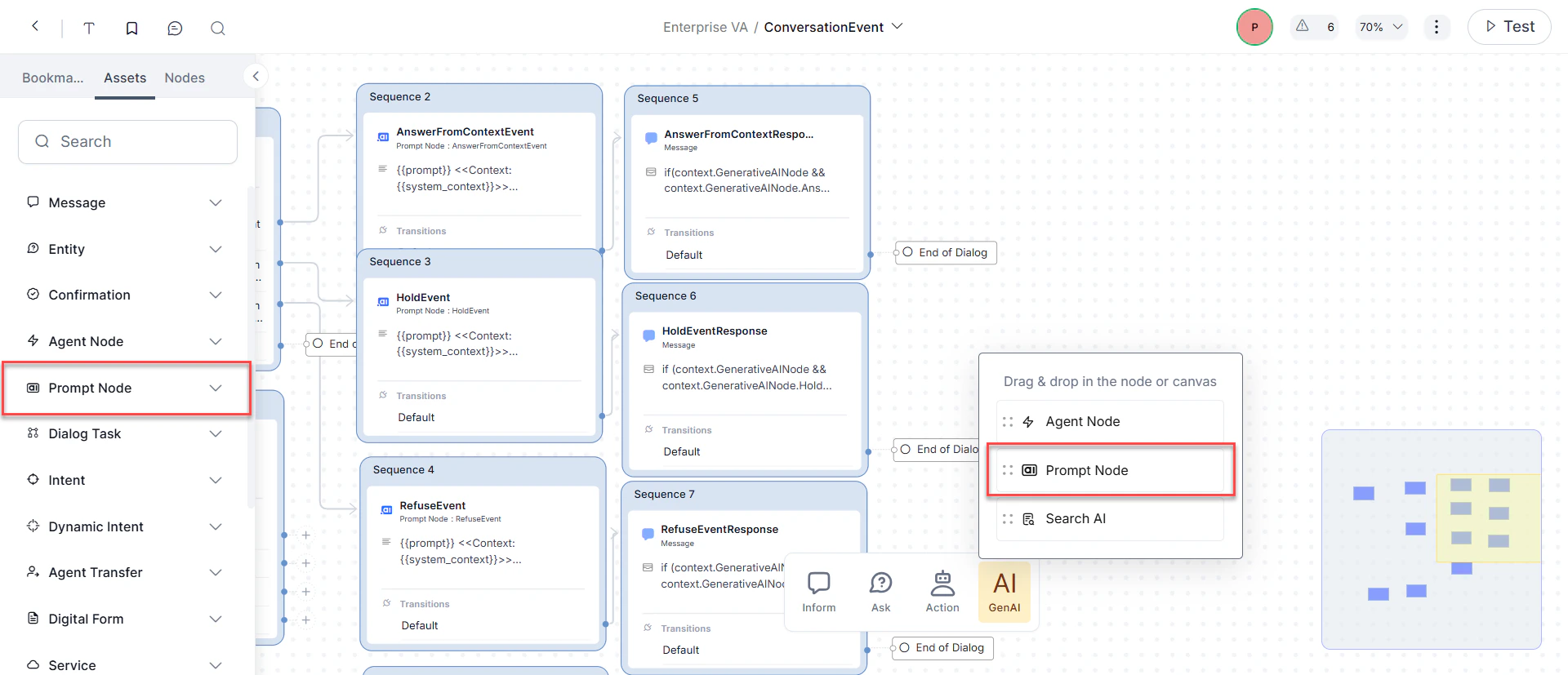Collapse the left panel with chevron
Image resolution: width=1568 pixels, height=675 pixels.
[256, 77]
